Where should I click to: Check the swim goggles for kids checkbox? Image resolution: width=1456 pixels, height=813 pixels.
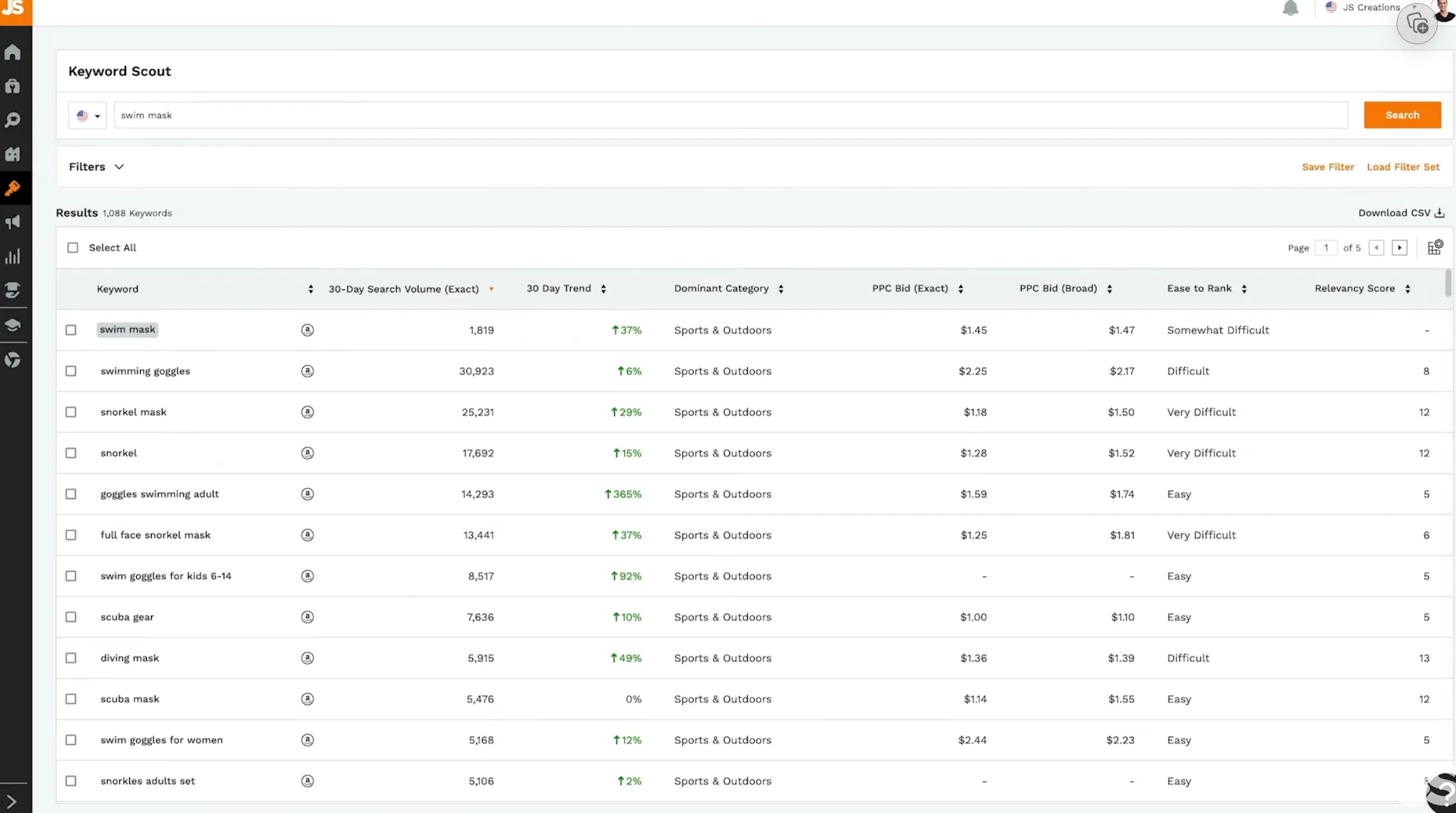[x=71, y=575]
